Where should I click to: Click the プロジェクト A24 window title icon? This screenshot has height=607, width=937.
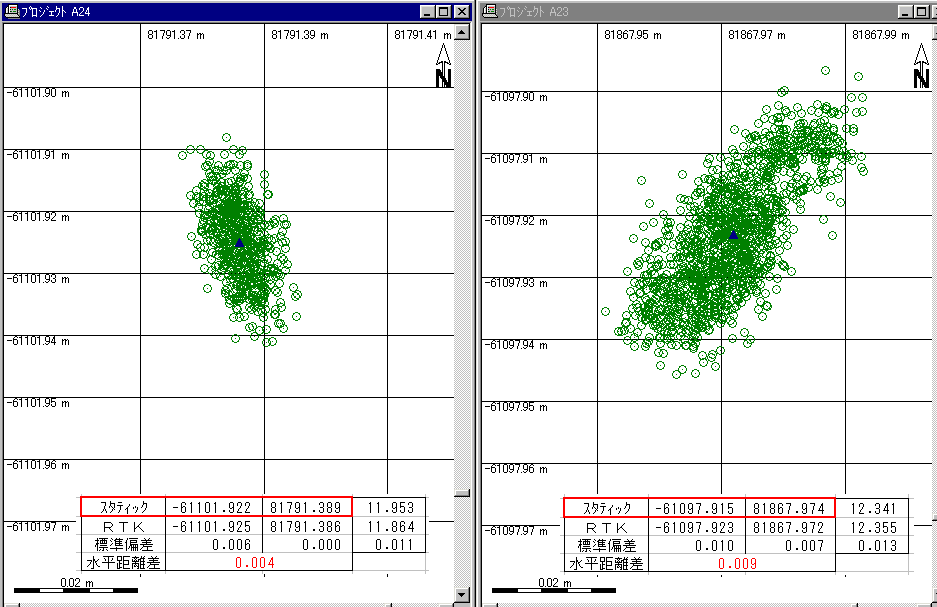(x=12, y=11)
